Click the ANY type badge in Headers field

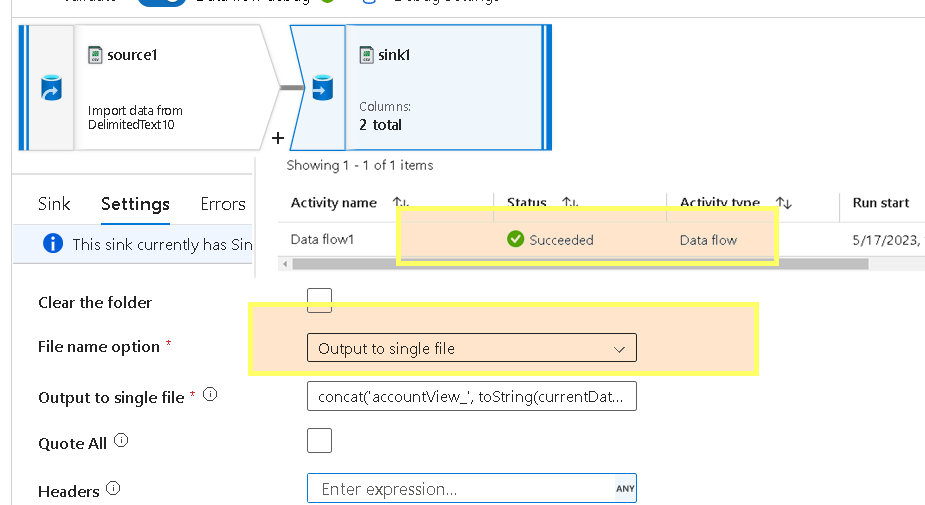coord(625,488)
